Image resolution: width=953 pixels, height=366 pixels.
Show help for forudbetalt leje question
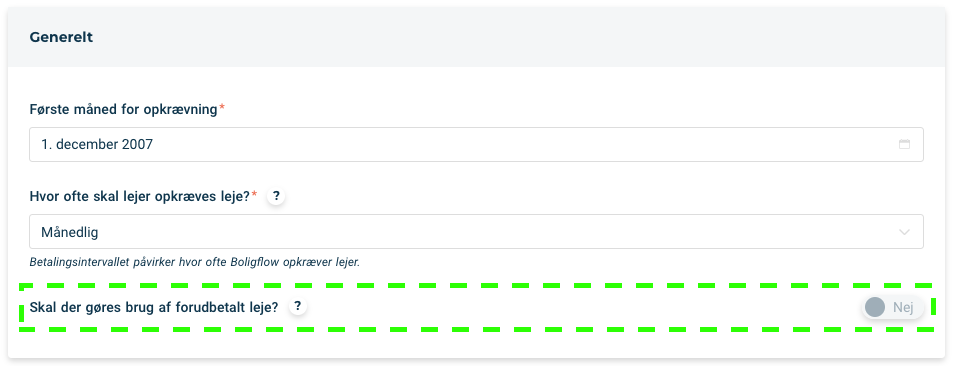point(297,306)
